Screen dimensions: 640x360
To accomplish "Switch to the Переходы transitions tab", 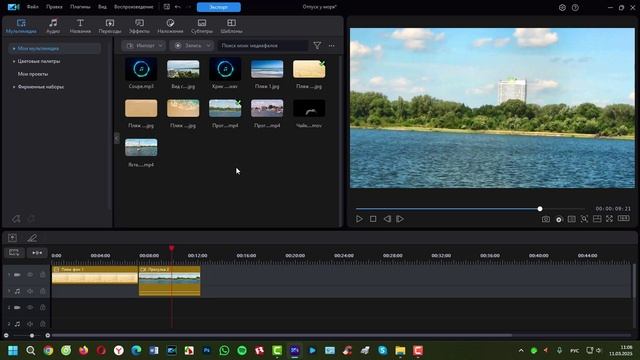I will pyautogui.click(x=110, y=26).
